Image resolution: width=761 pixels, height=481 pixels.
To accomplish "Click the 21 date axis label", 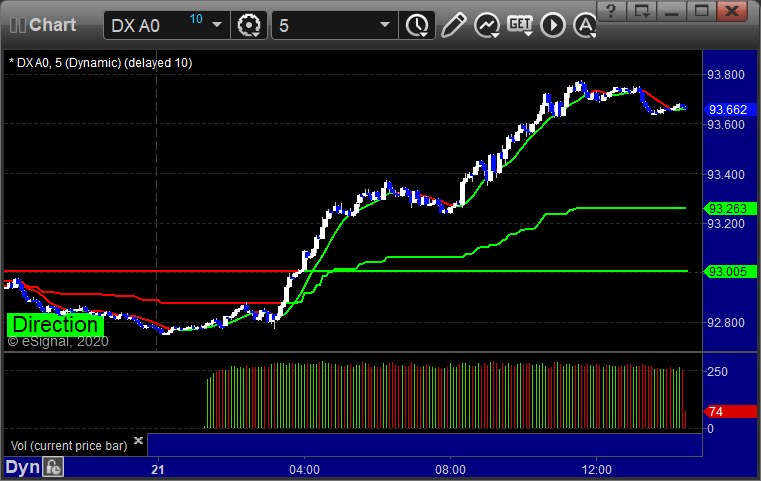I will (x=158, y=470).
